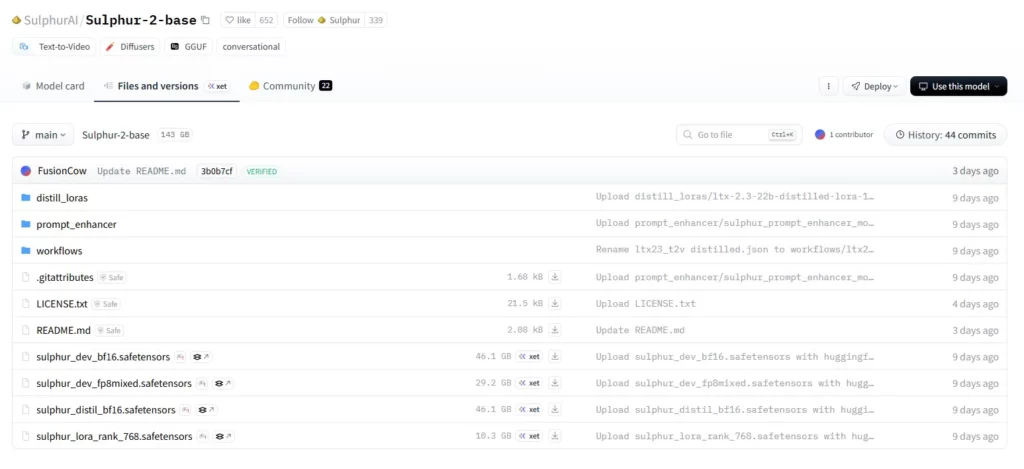1024x469 pixels.
Task: Filter by conversational tag
Action: tap(251, 47)
